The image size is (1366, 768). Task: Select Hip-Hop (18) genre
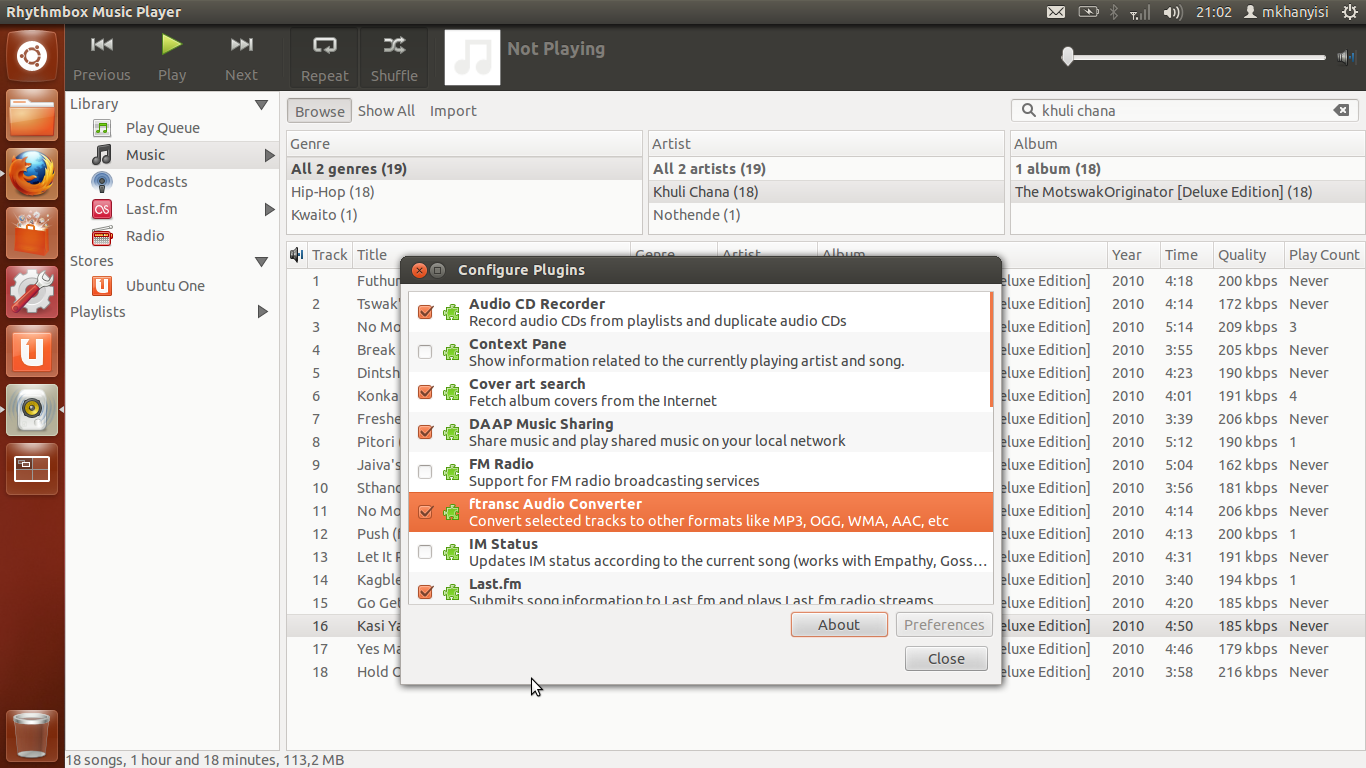point(465,192)
